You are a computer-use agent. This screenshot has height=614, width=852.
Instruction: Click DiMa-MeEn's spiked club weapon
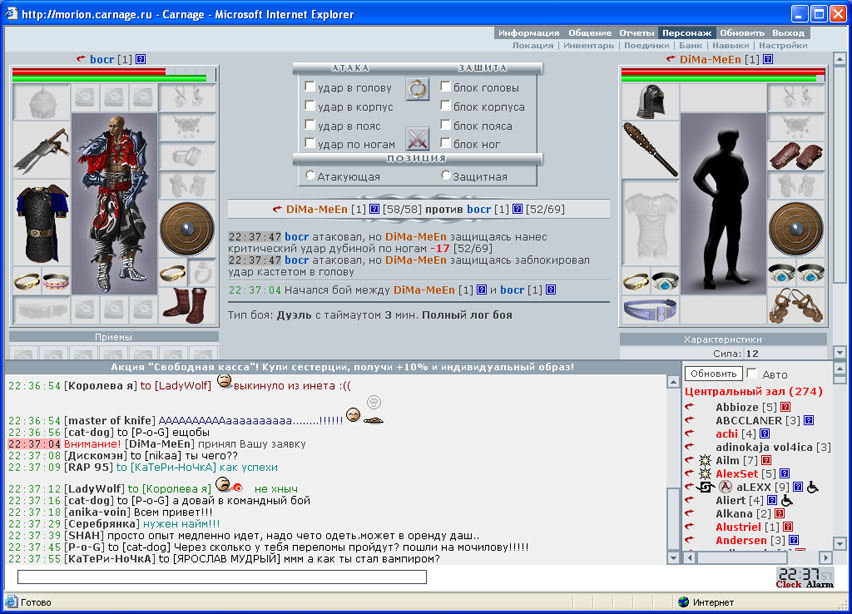[650, 149]
